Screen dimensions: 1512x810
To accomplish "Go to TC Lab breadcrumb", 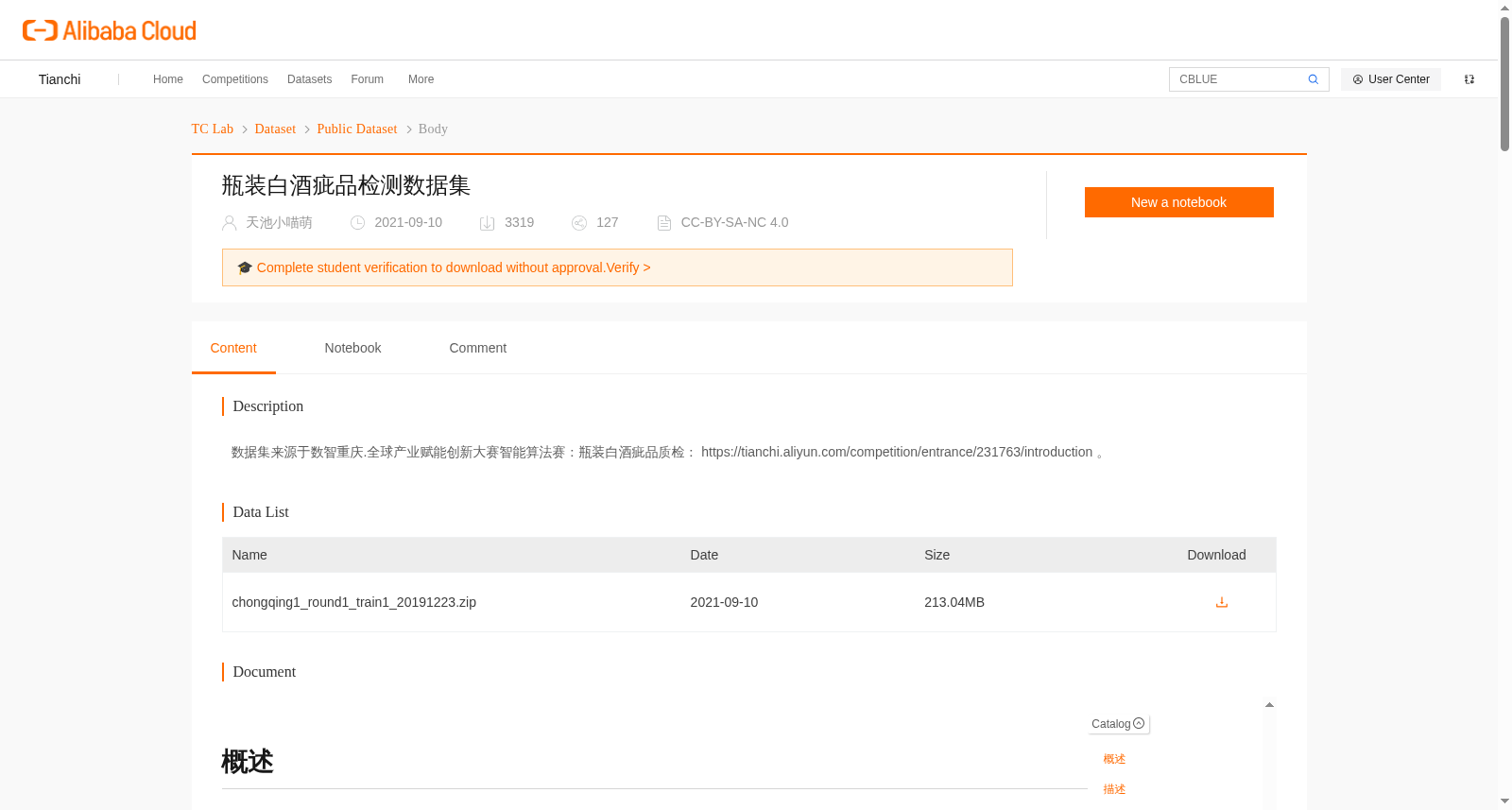I will pos(213,129).
